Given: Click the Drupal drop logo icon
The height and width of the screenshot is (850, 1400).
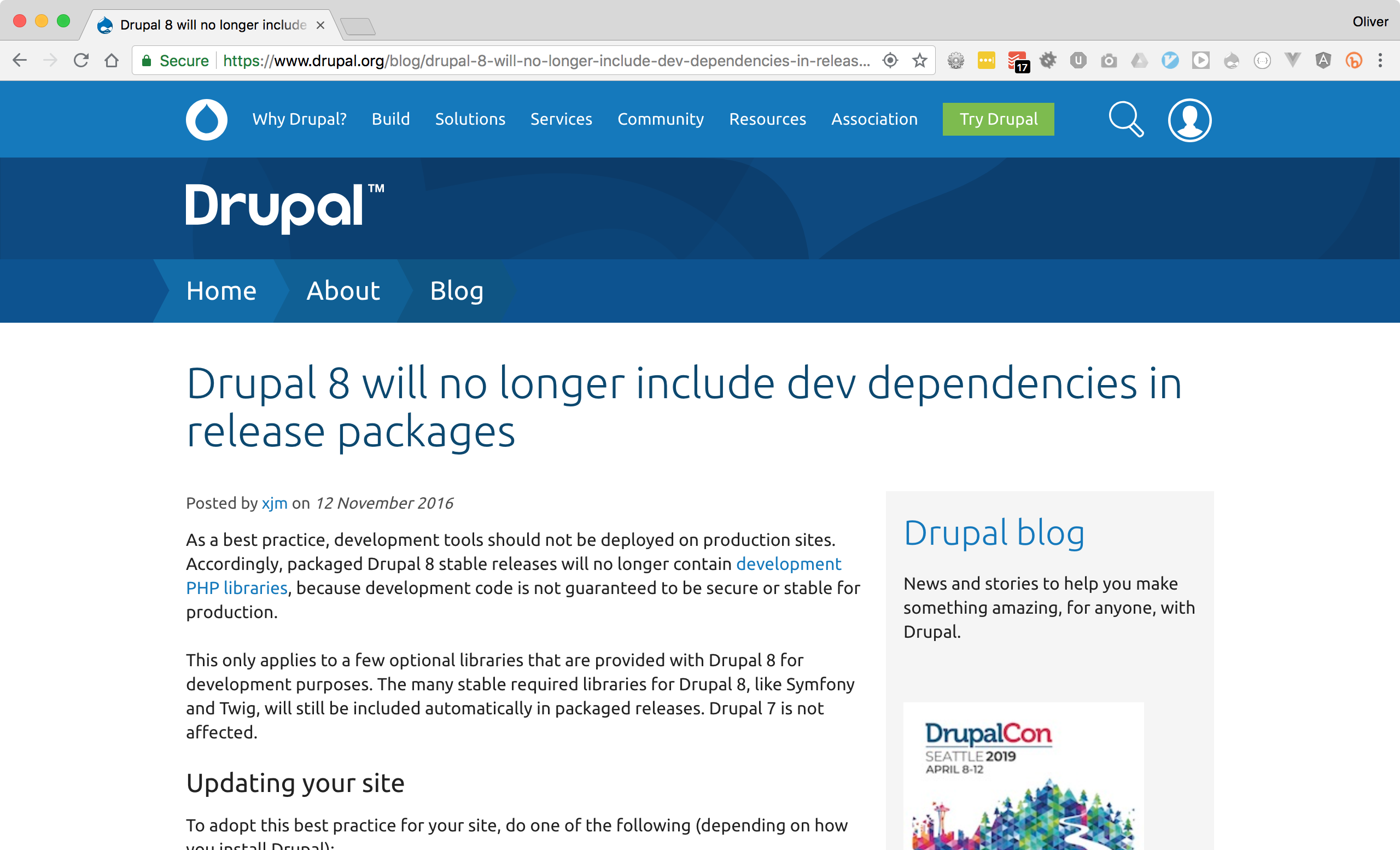Looking at the screenshot, I should tap(206, 119).
